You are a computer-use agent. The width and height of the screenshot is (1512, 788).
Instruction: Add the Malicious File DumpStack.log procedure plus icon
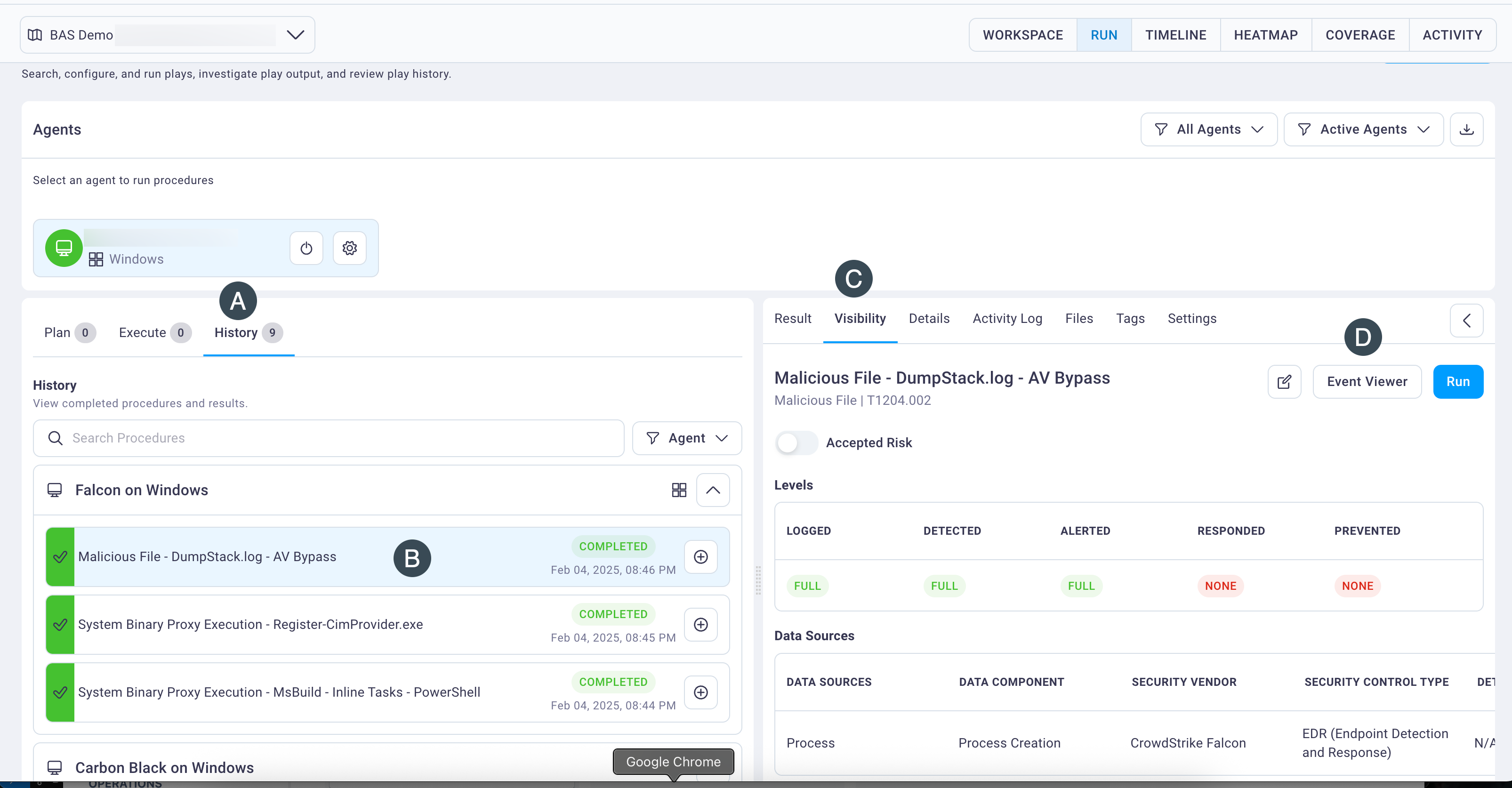701,557
